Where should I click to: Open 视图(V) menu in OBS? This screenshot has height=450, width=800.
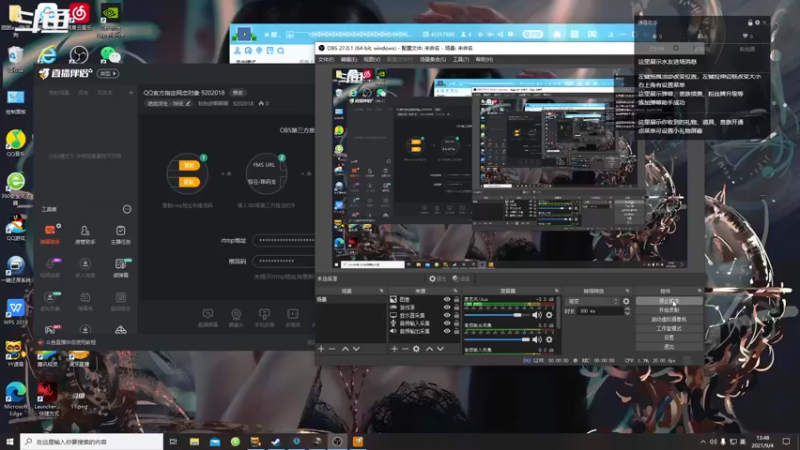(x=372, y=60)
